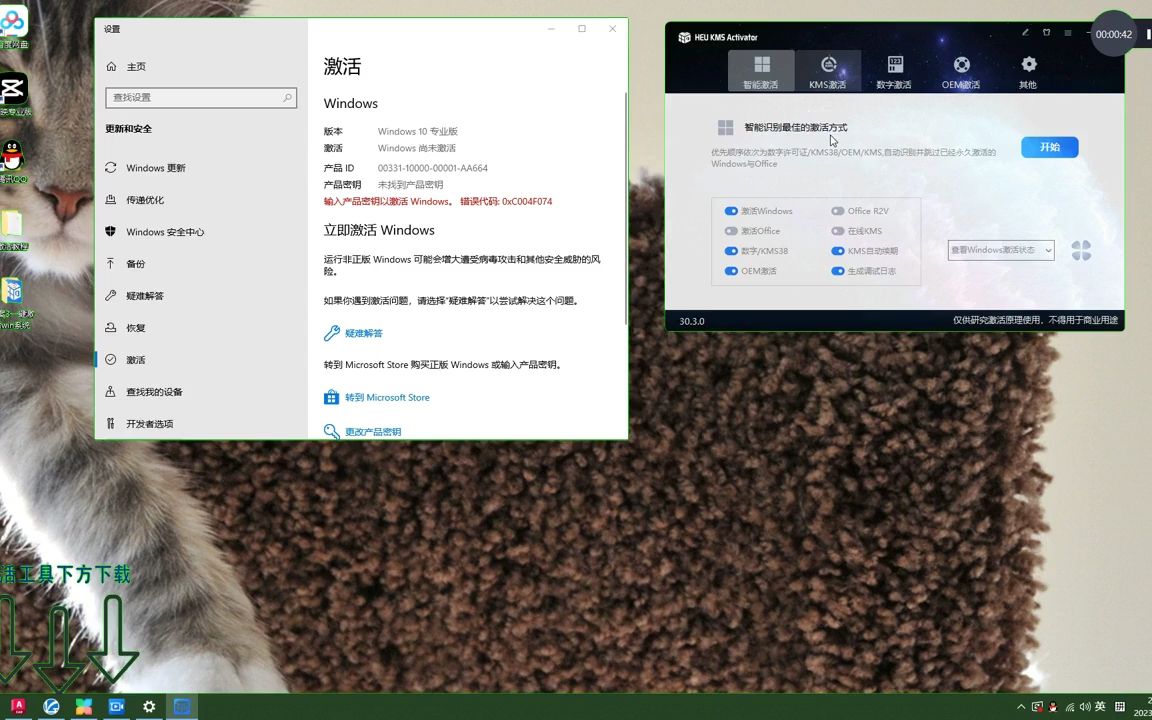
Task: Open the hamburger menu in HEU KMS title bar
Action: 1068,32
